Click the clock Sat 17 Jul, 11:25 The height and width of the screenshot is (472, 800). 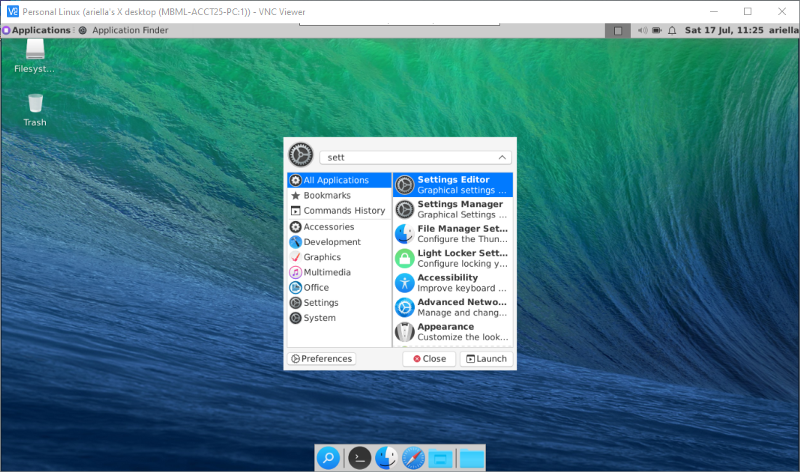pyautogui.click(x=724, y=30)
